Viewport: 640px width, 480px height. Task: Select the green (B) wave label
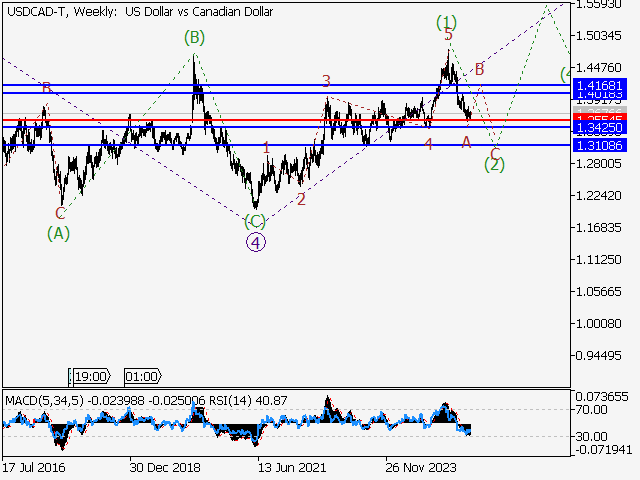194,38
